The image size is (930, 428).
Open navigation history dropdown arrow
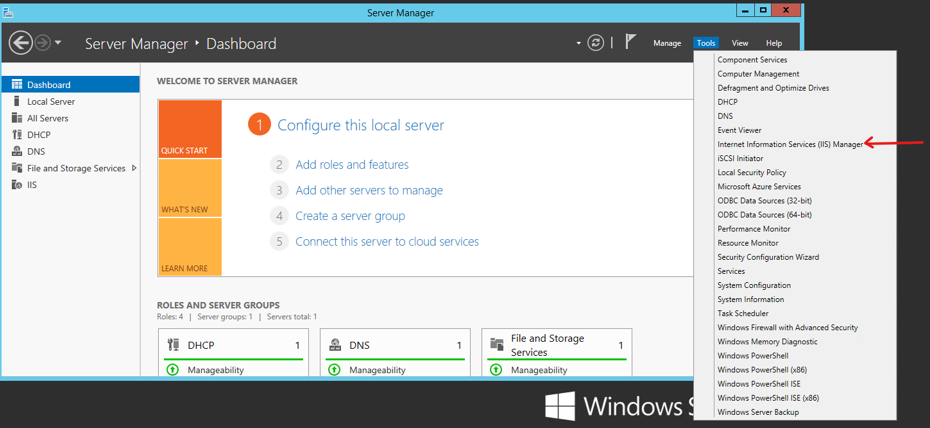tap(58, 43)
